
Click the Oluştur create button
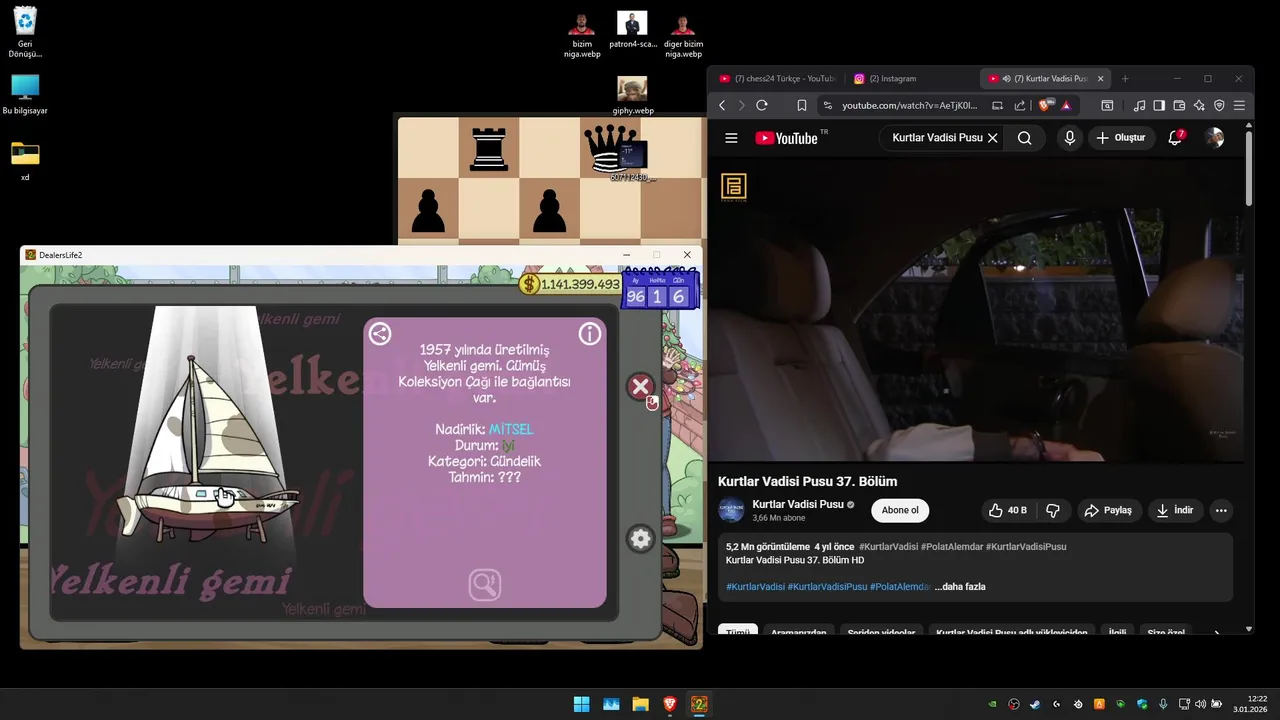(x=1121, y=138)
